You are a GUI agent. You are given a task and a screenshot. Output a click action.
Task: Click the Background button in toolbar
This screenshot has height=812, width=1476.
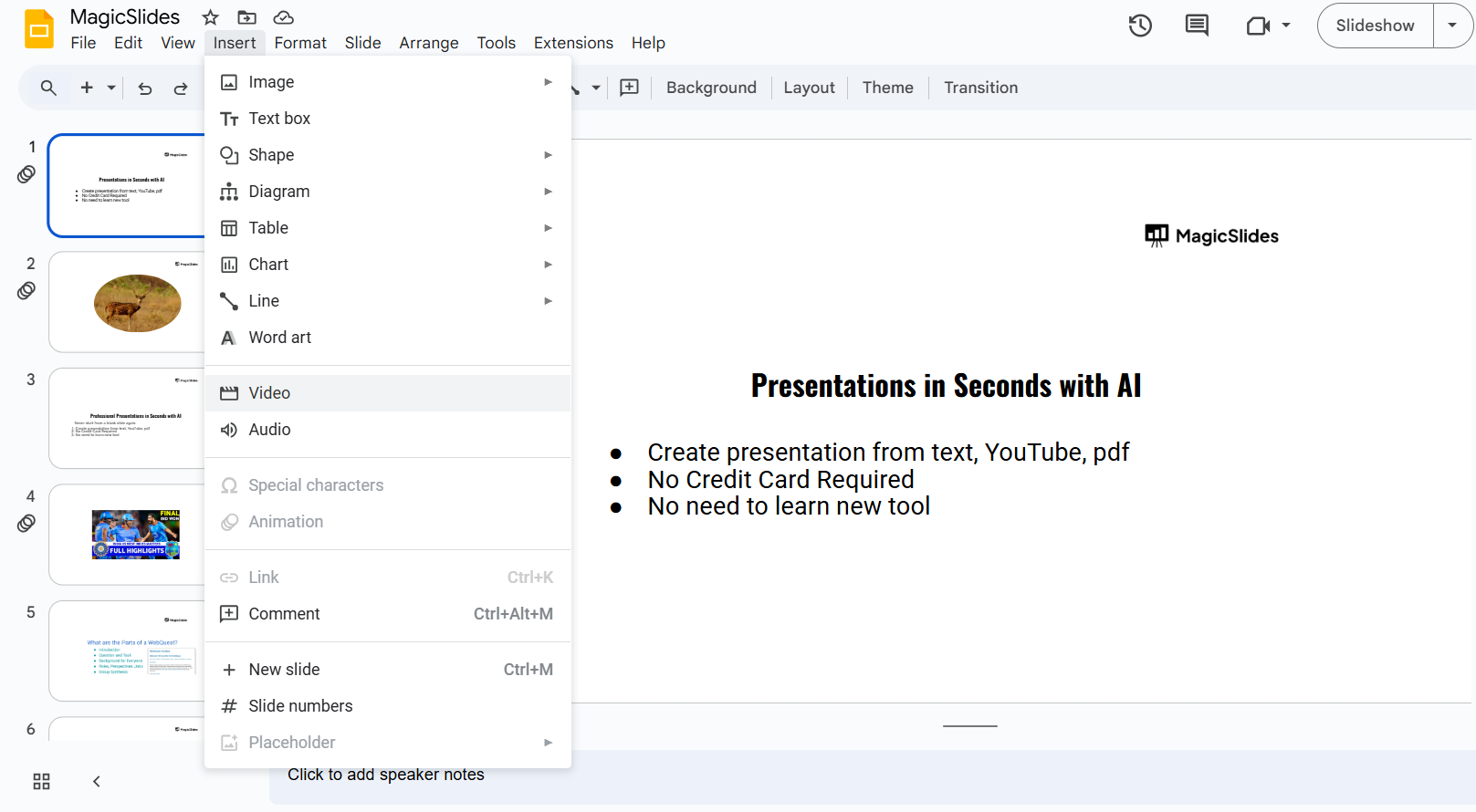(x=711, y=88)
